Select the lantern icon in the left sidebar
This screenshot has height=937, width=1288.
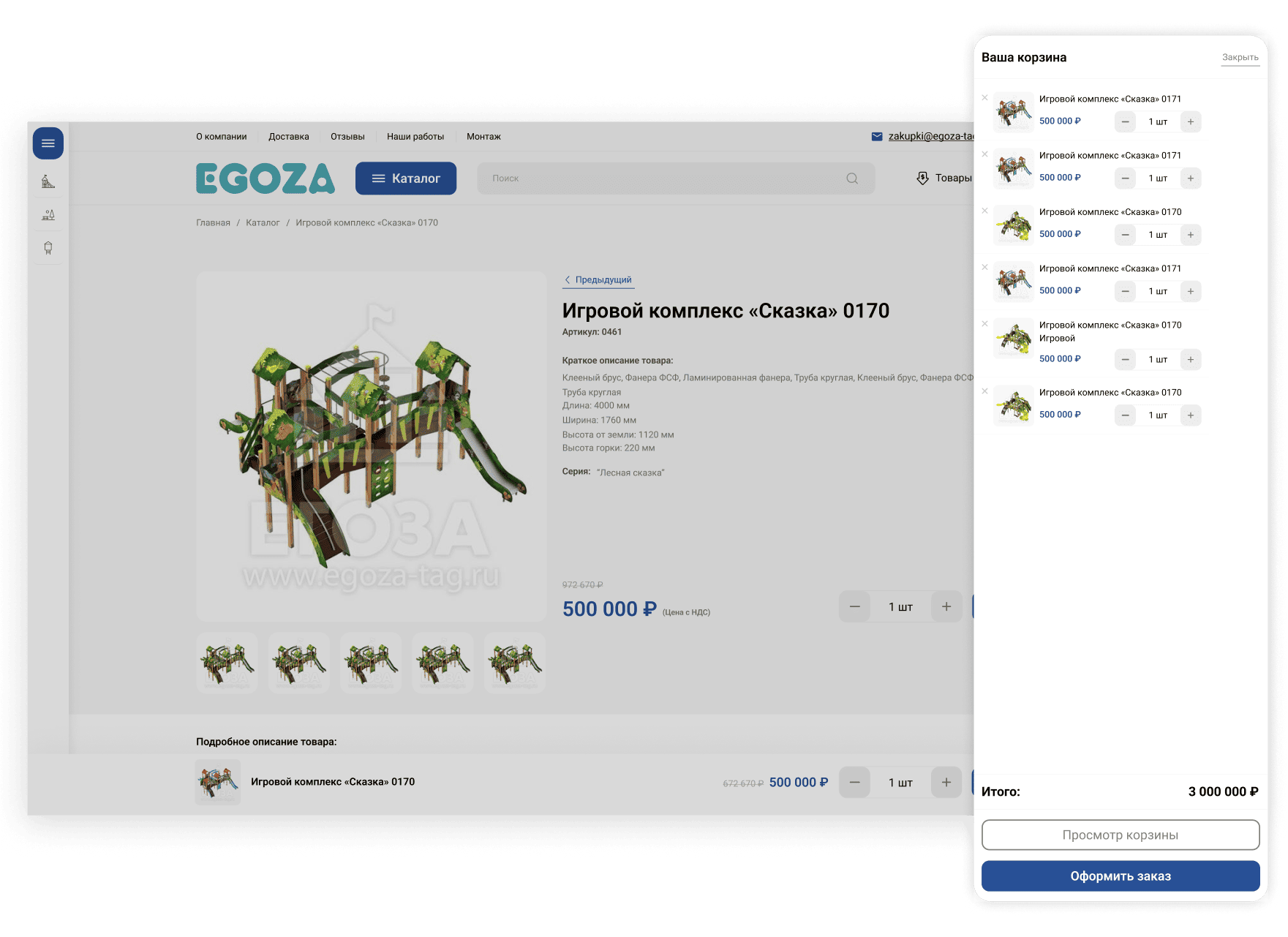coord(48,248)
